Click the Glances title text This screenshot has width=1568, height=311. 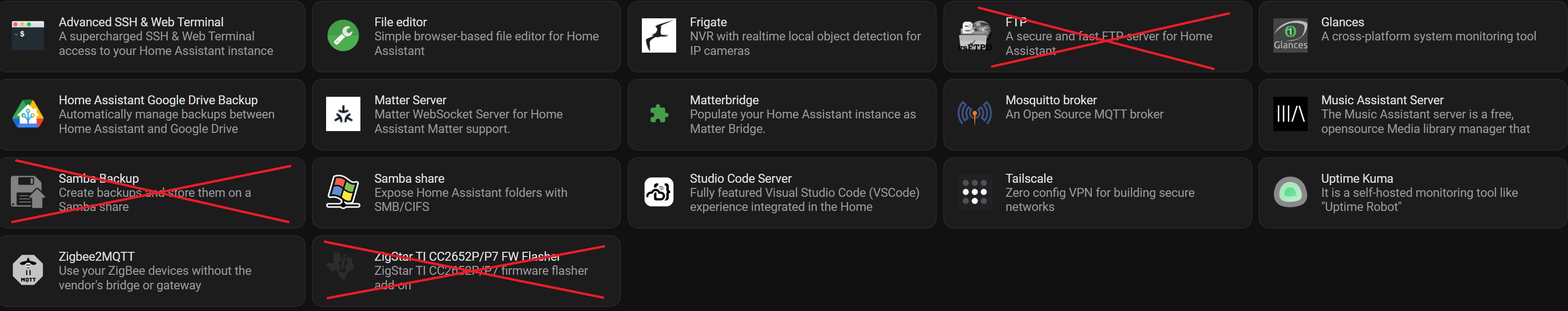[1342, 22]
